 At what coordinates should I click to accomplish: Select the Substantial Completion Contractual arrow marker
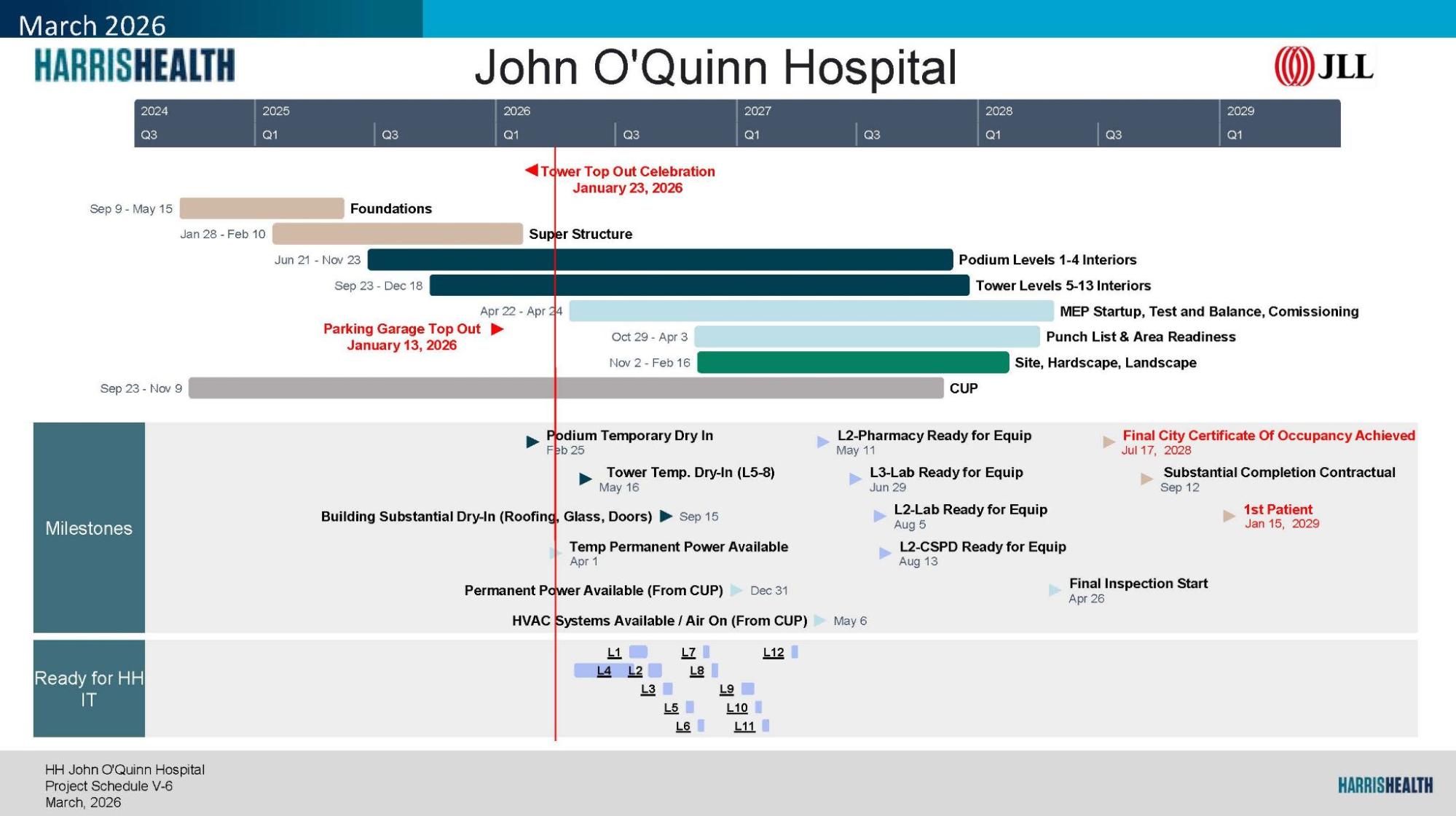tap(1146, 479)
